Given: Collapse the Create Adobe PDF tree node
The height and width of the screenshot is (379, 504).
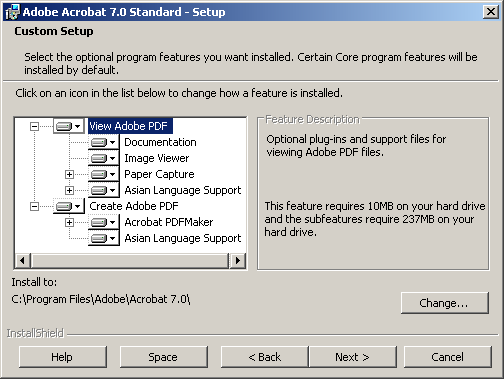Looking at the screenshot, I should 34,206.
